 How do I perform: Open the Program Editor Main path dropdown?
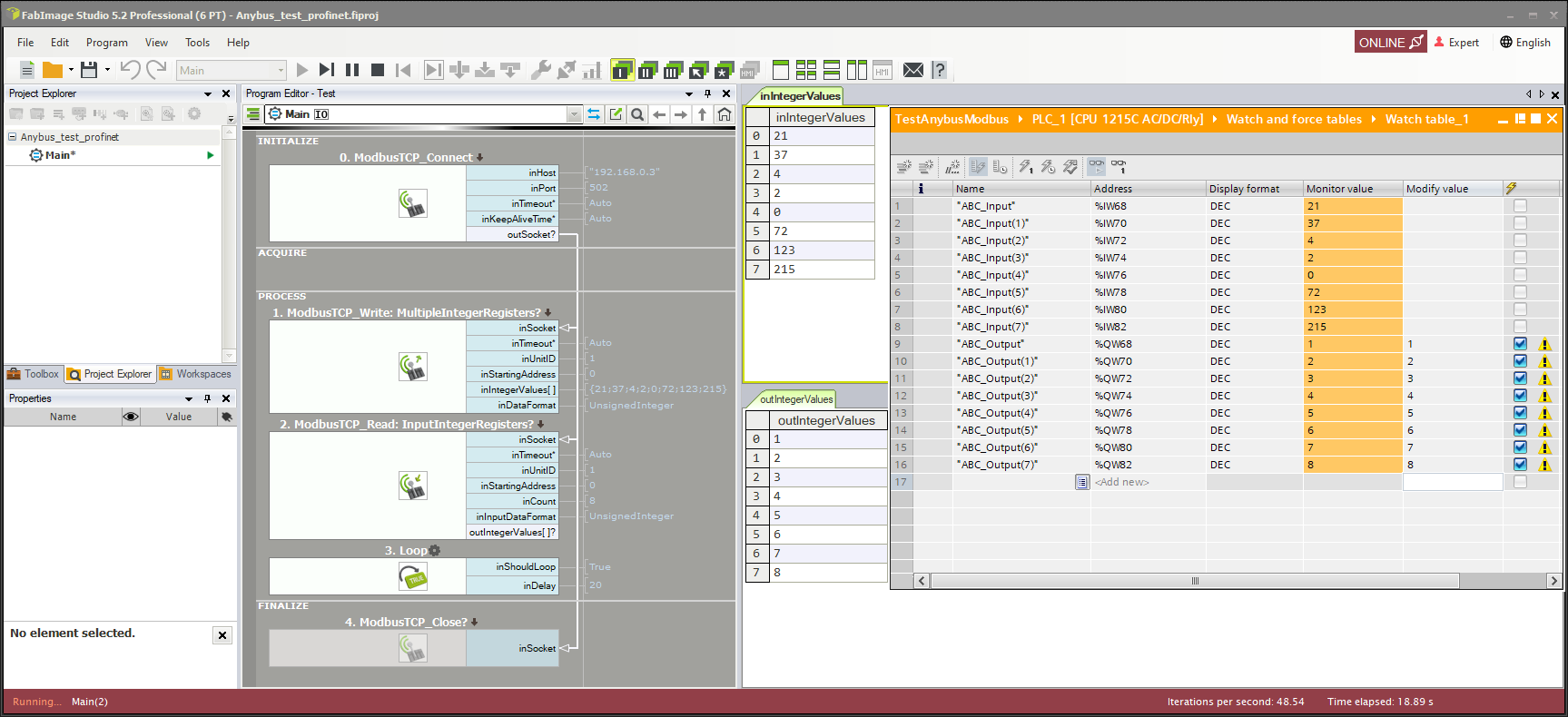click(x=574, y=114)
